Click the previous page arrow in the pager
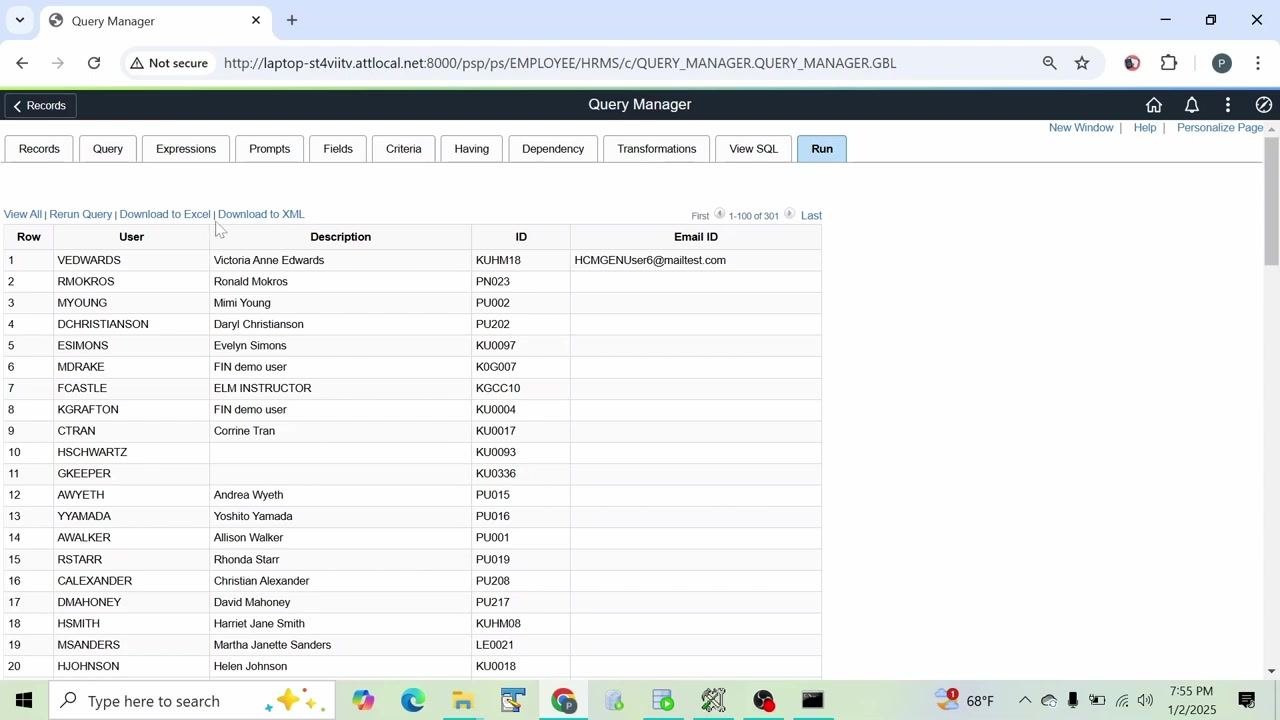Viewport: 1280px width, 720px height. pos(719,214)
